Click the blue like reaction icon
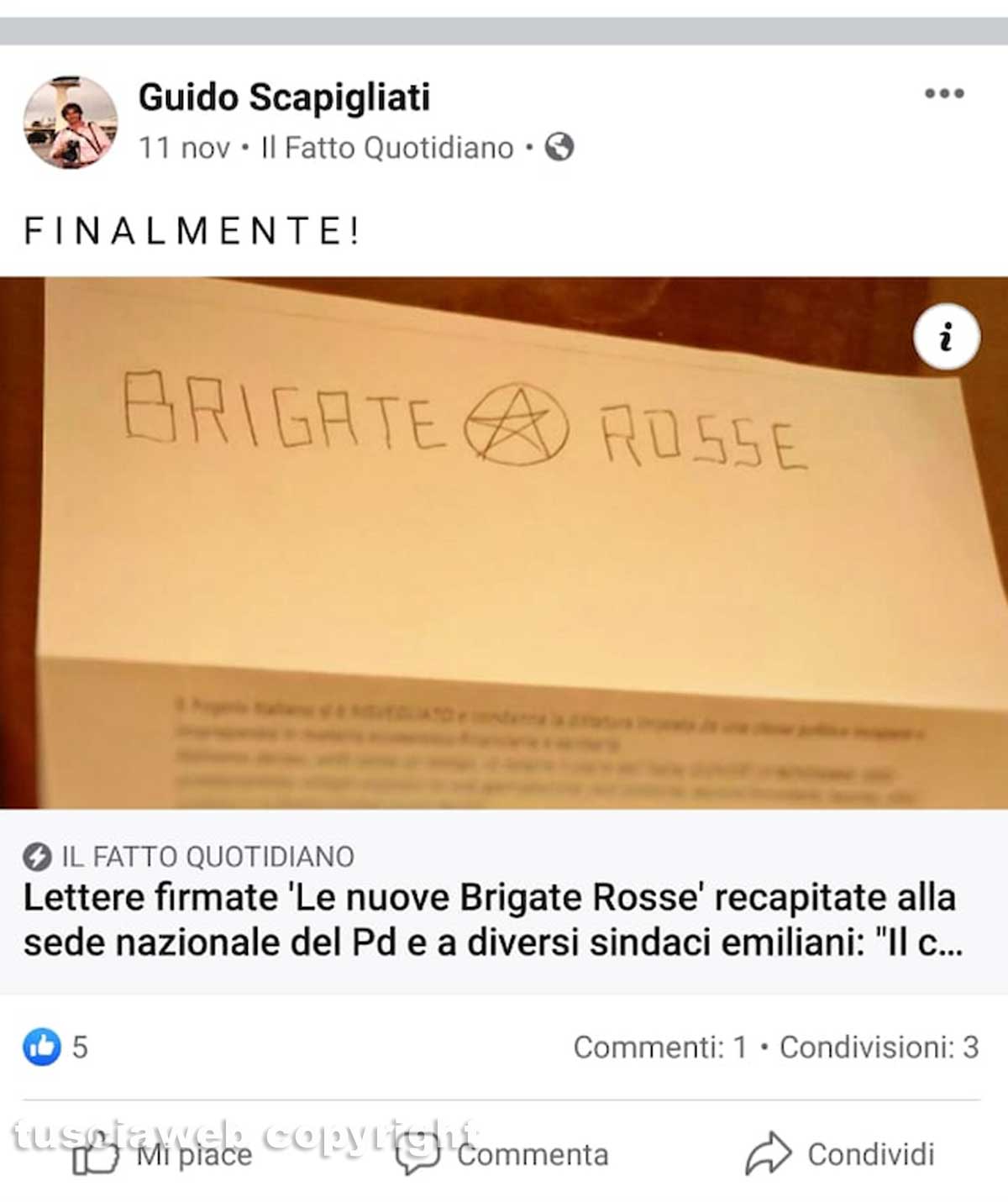Screen dimensions: 1008x1202 pos(42,1047)
